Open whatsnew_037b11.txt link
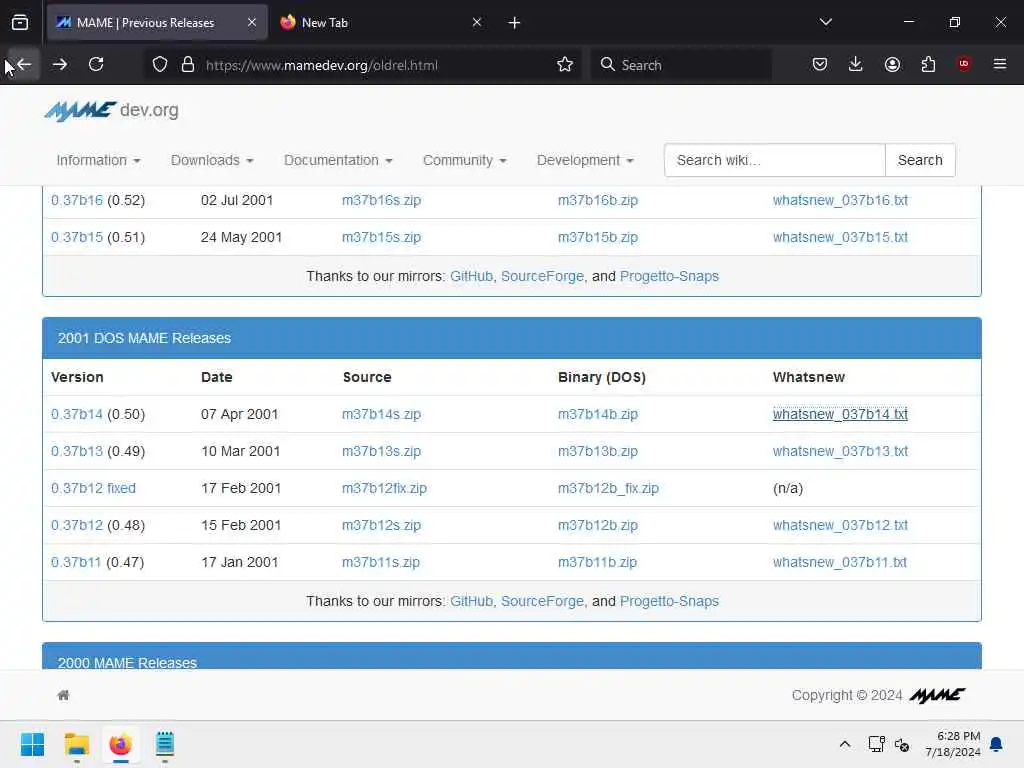 click(839, 562)
